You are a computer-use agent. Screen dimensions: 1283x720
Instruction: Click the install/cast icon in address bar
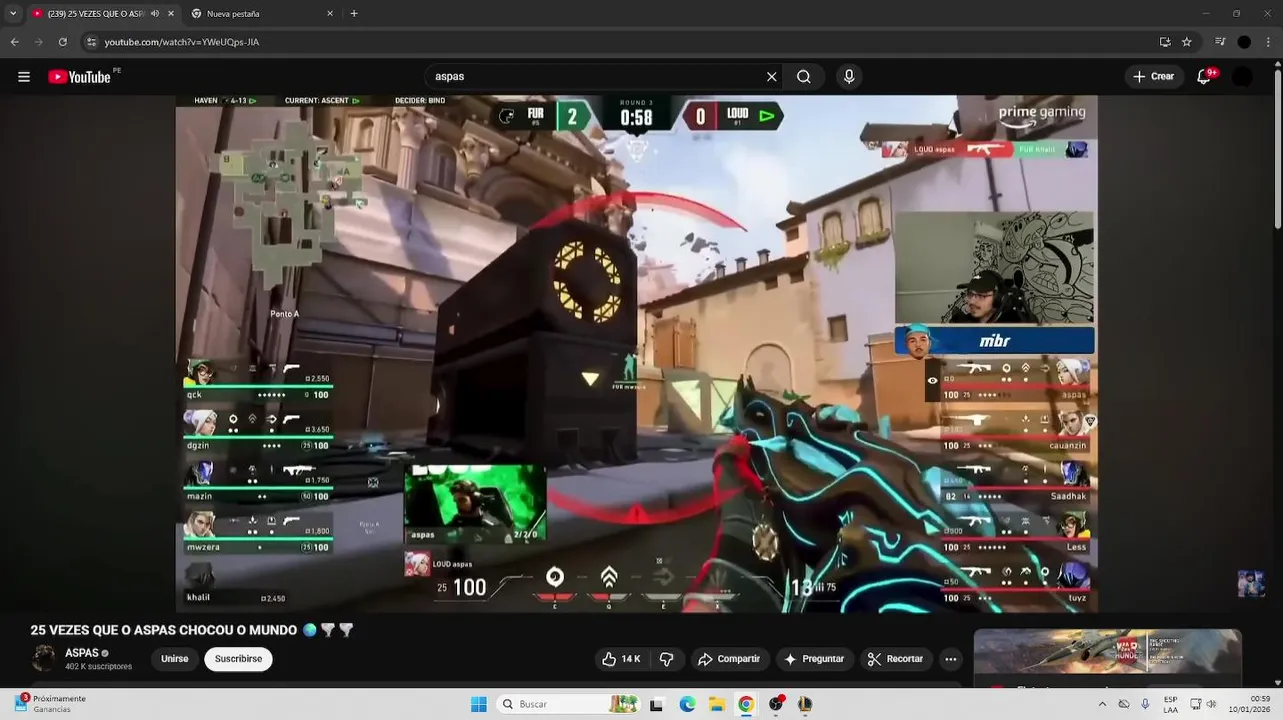click(x=1165, y=42)
